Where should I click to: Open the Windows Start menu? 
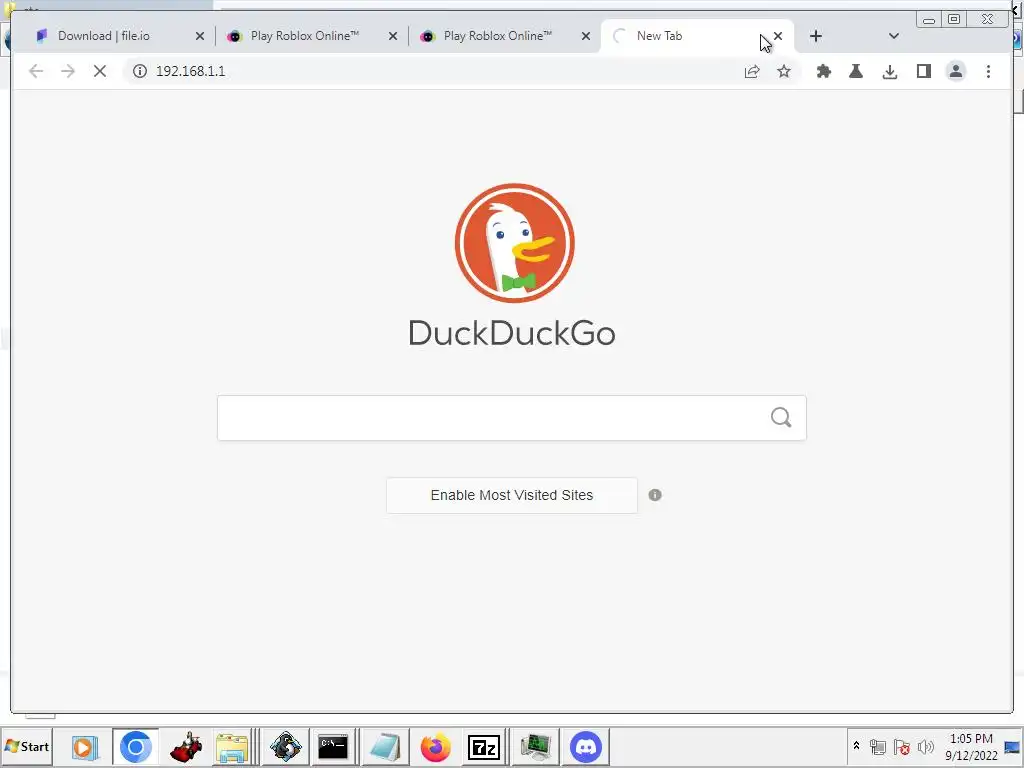tap(27, 746)
